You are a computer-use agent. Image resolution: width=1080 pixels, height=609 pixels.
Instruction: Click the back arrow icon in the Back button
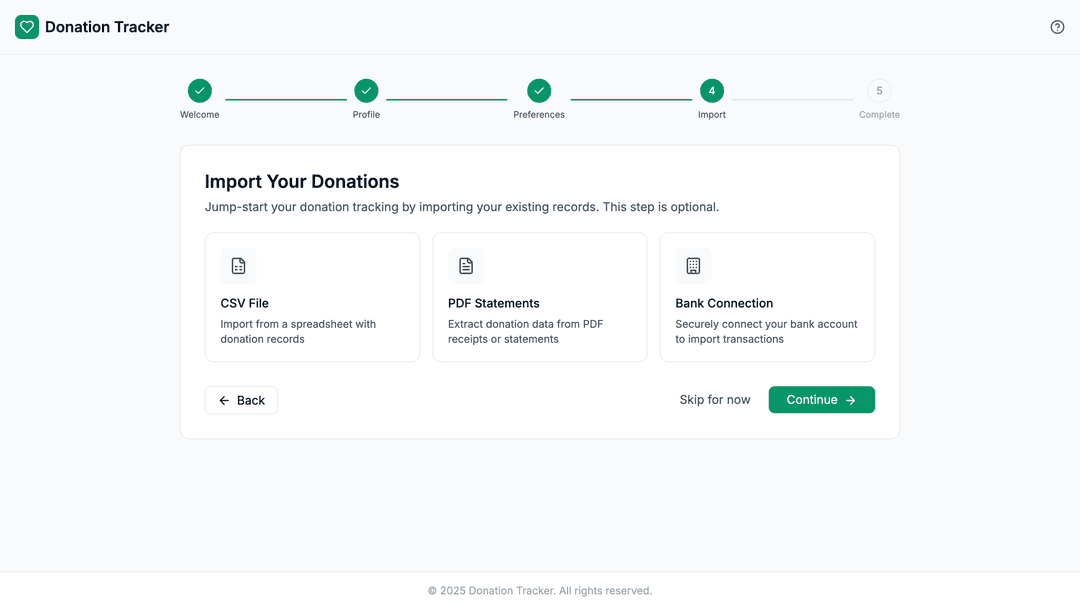point(222,399)
